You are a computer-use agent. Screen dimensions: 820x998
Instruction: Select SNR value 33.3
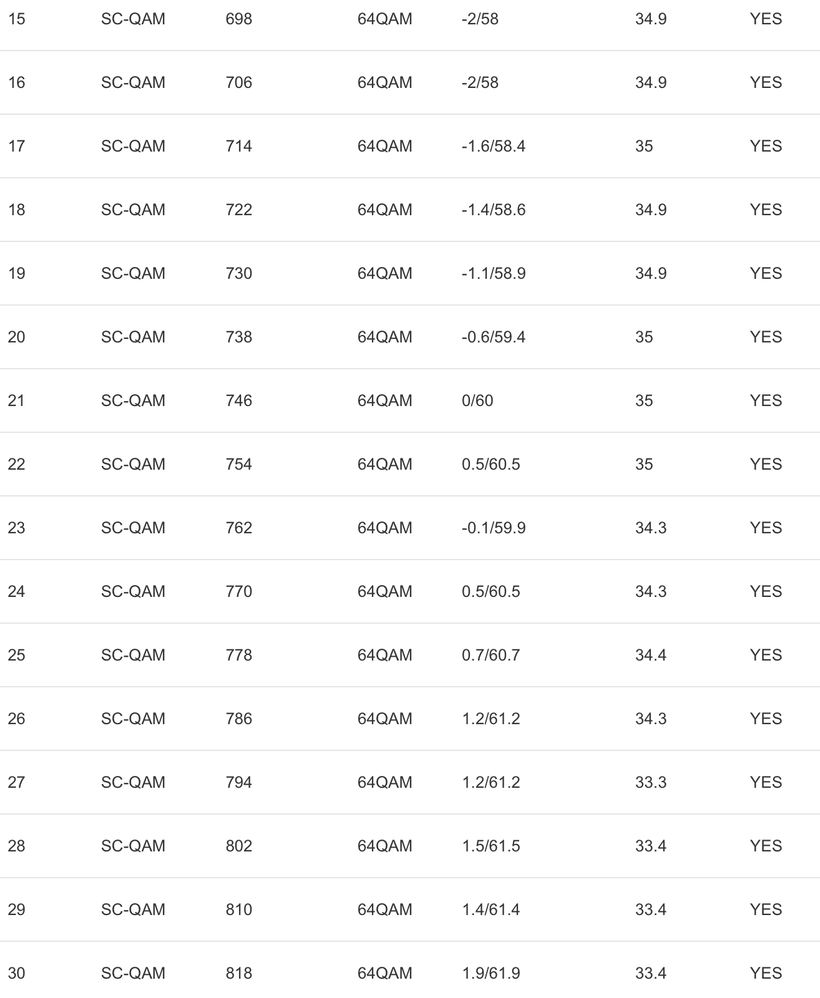[x=651, y=783]
